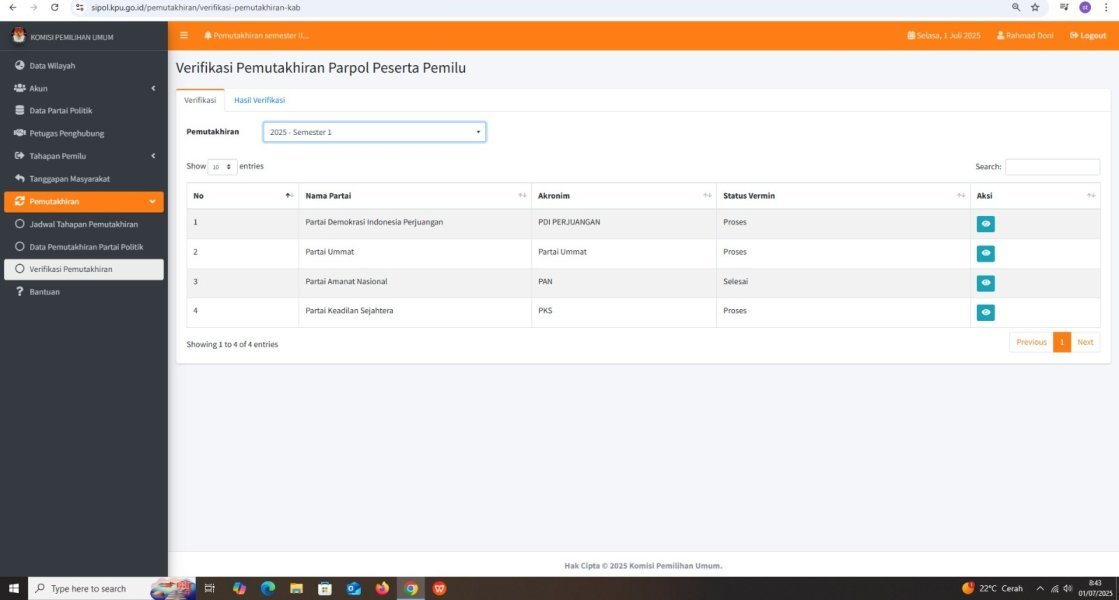Open the Pemutakhiran semester dropdown
Image resolution: width=1119 pixels, height=600 pixels.
(x=374, y=132)
